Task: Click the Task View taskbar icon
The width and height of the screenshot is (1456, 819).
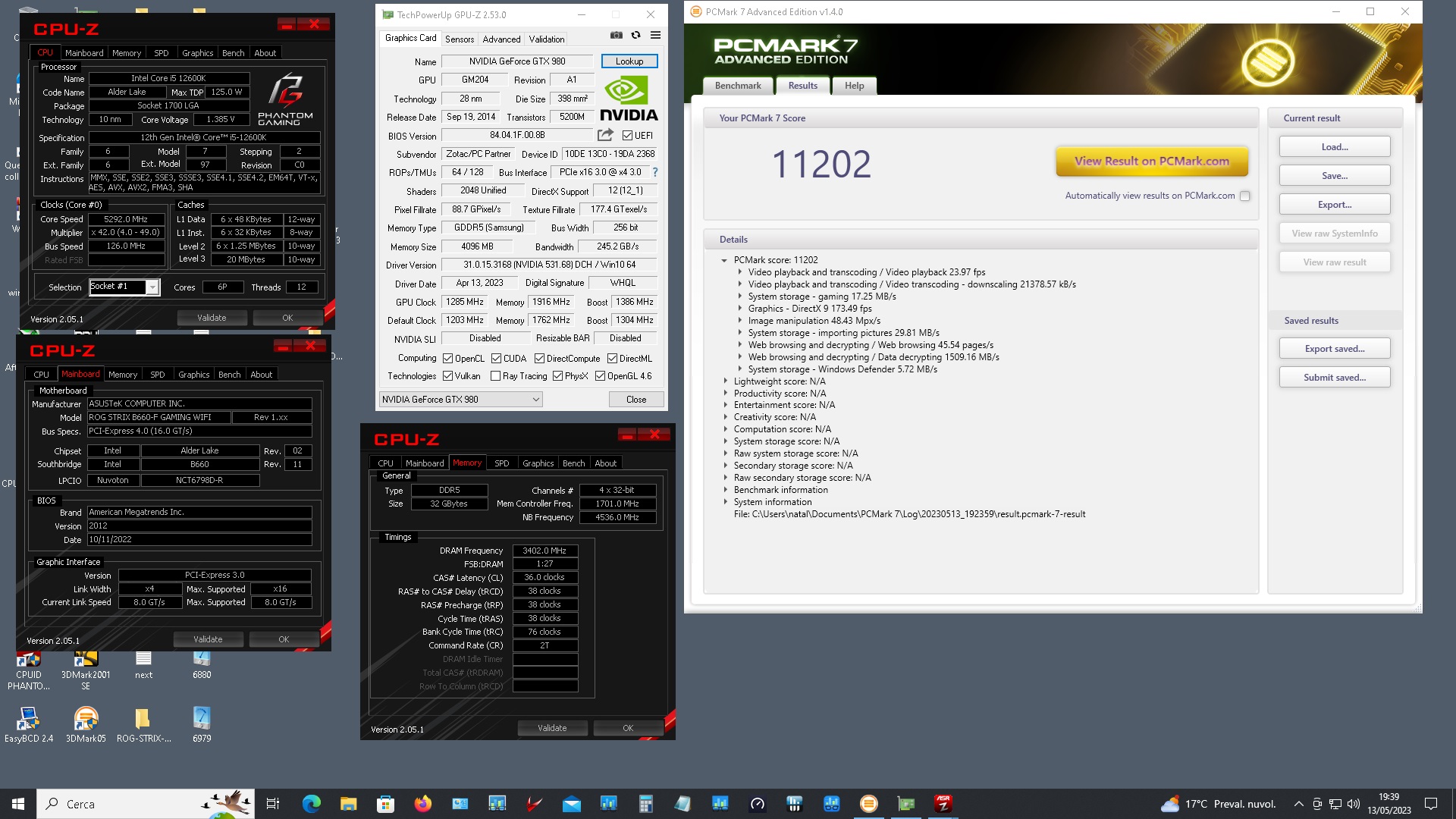Action: click(x=273, y=804)
